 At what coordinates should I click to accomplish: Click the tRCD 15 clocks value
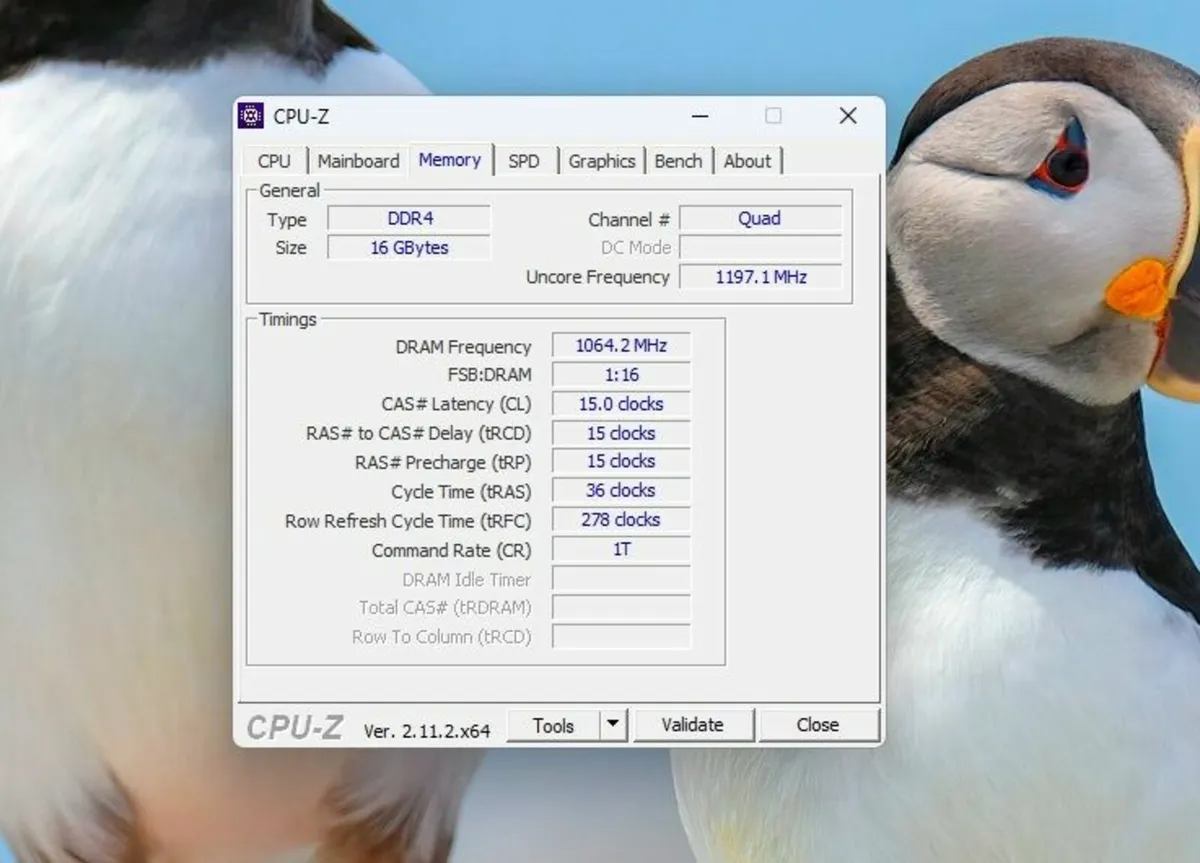coord(621,433)
